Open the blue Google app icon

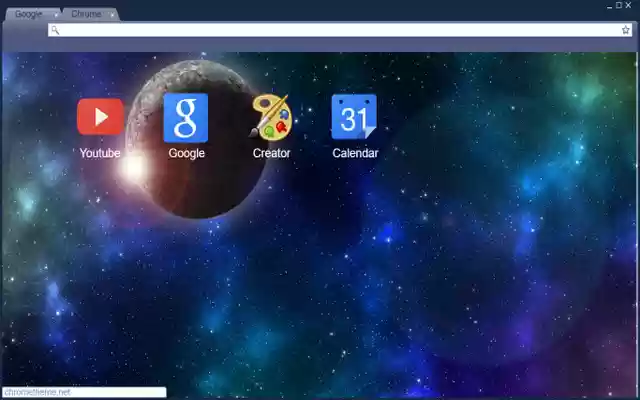click(x=186, y=118)
